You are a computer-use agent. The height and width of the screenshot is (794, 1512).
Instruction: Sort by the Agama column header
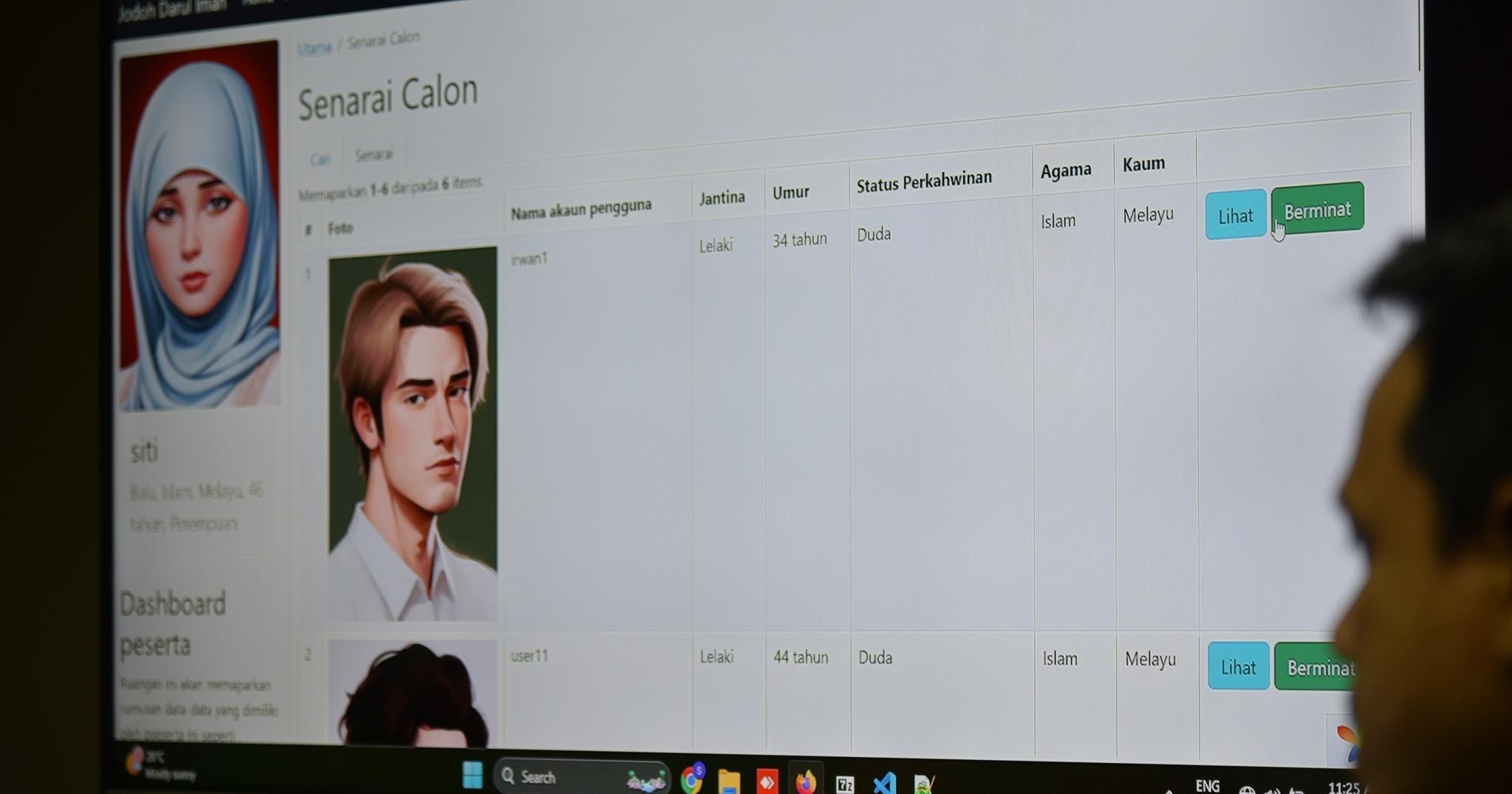pos(1066,171)
